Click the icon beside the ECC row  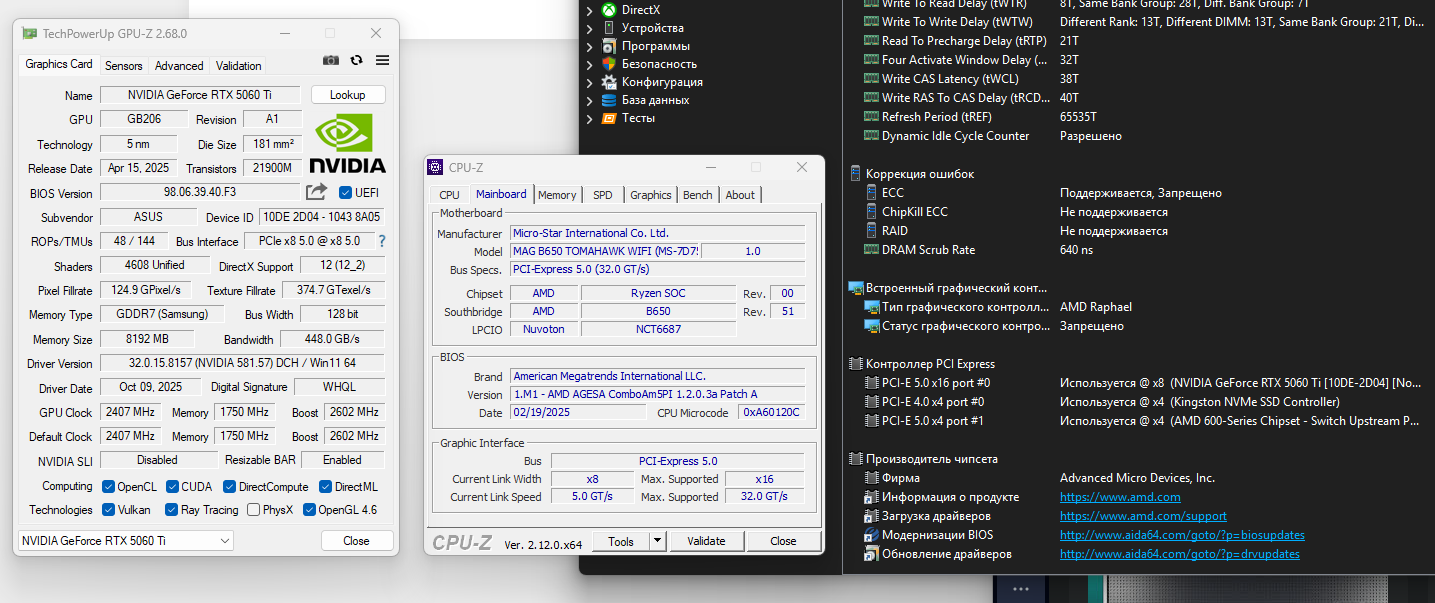[x=871, y=193]
